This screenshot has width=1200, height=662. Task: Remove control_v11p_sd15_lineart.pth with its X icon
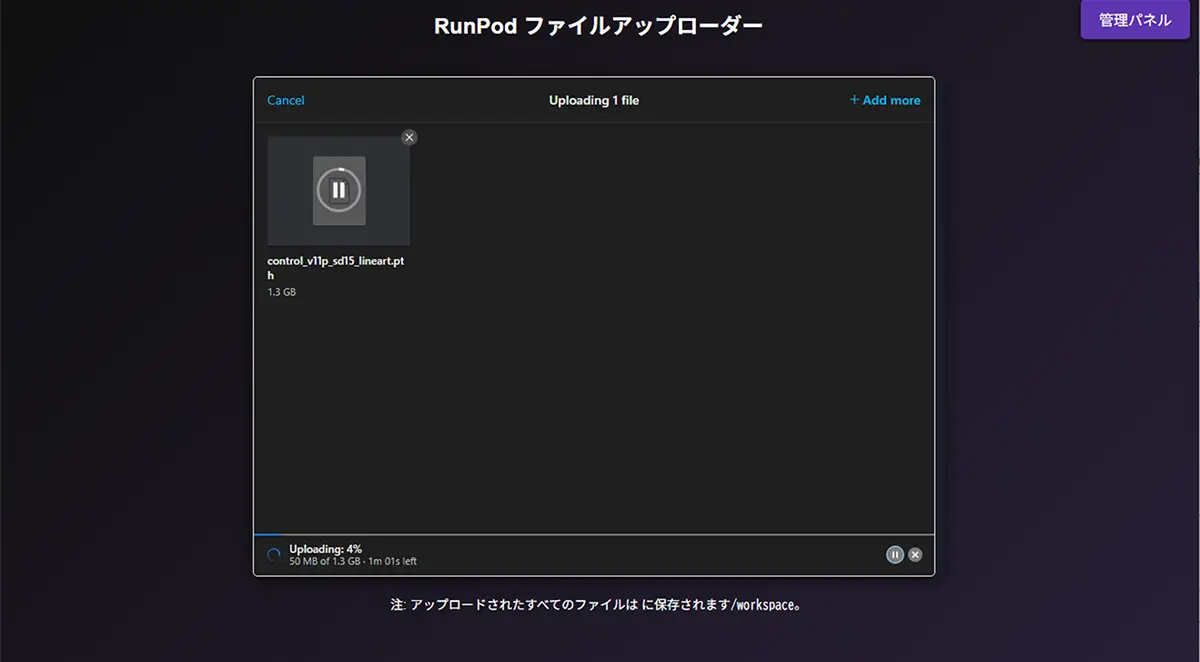(409, 137)
